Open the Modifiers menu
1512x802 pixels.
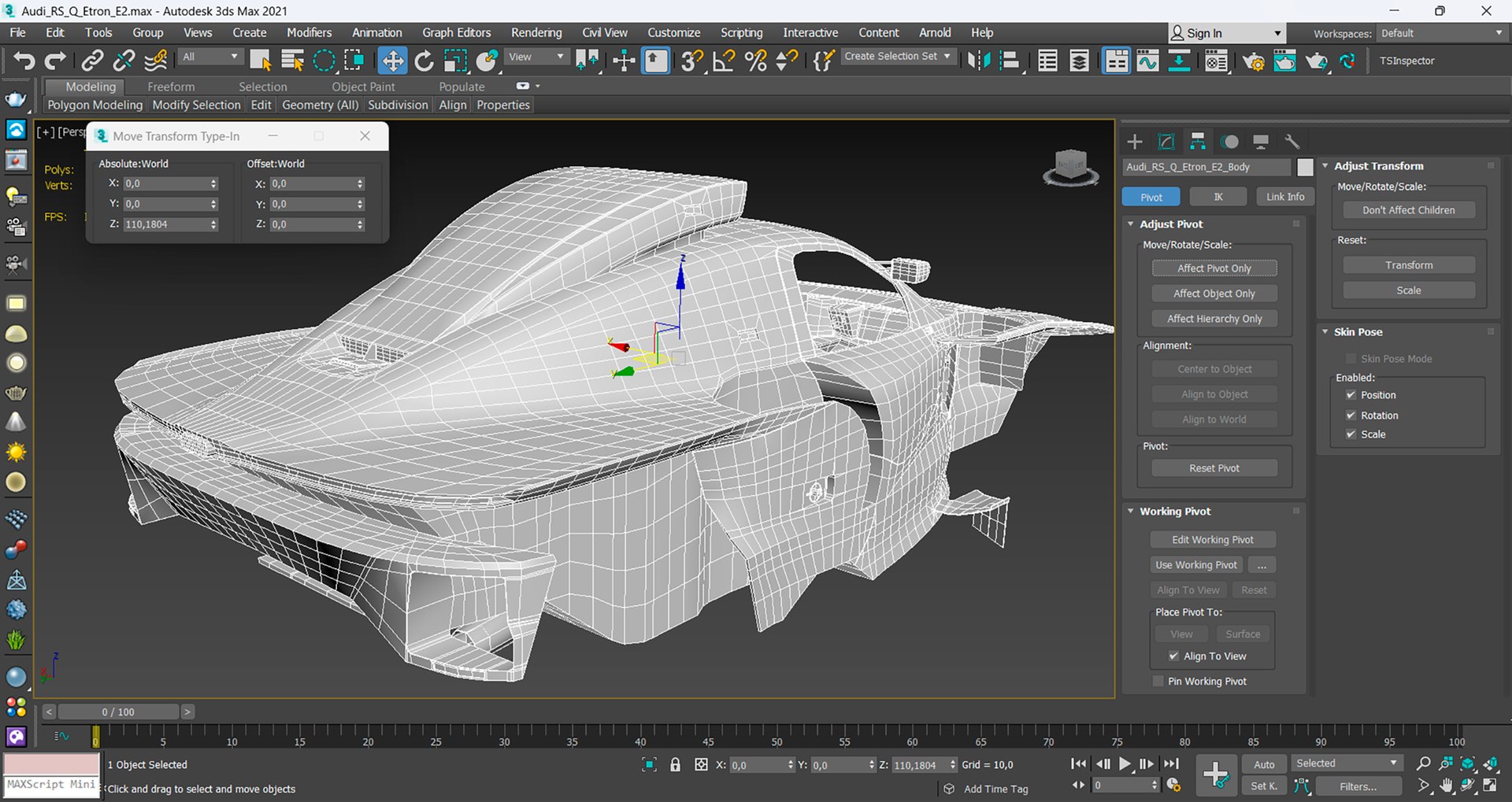click(309, 32)
